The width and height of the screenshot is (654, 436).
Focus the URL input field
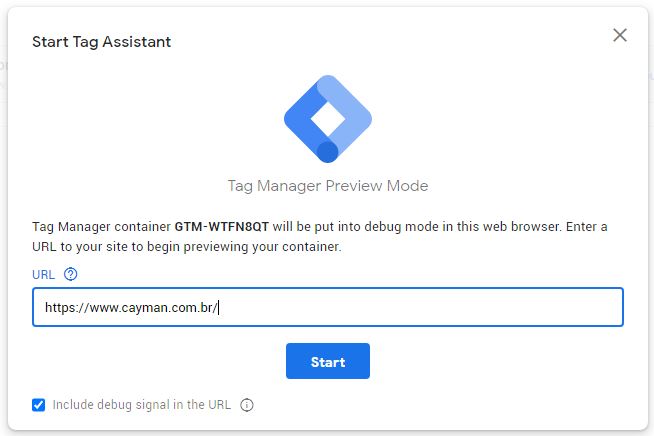pos(328,307)
